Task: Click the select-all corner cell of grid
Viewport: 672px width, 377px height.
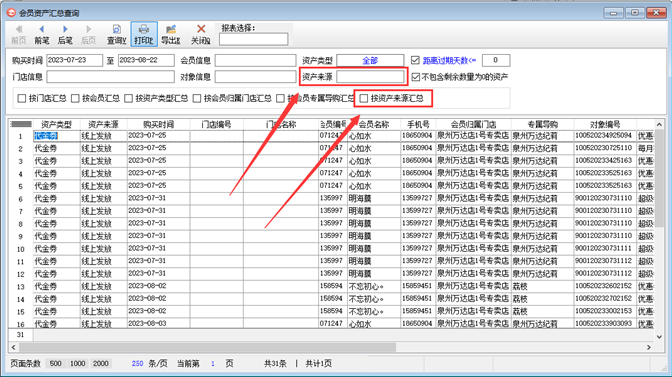Action: pos(21,125)
